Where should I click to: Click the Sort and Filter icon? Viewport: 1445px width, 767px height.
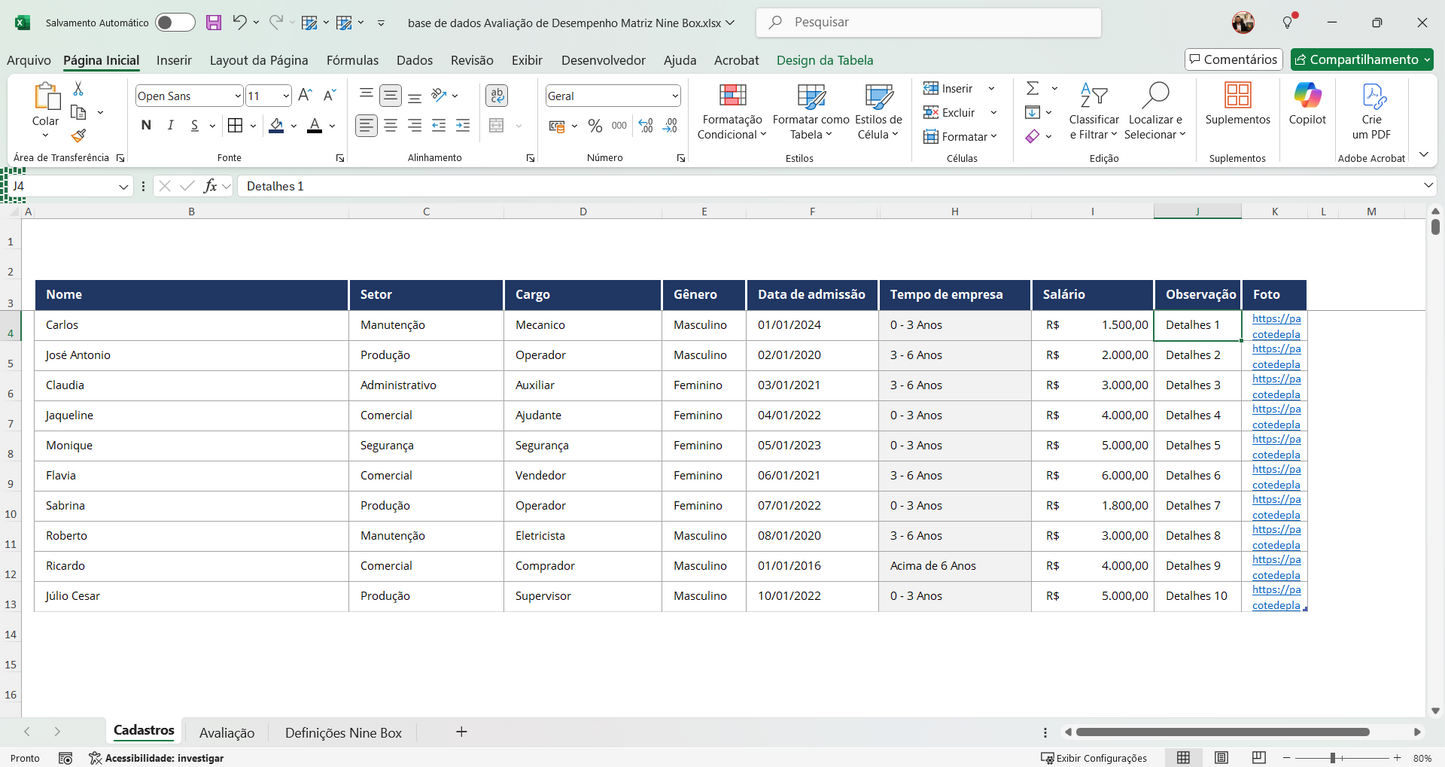click(1093, 112)
